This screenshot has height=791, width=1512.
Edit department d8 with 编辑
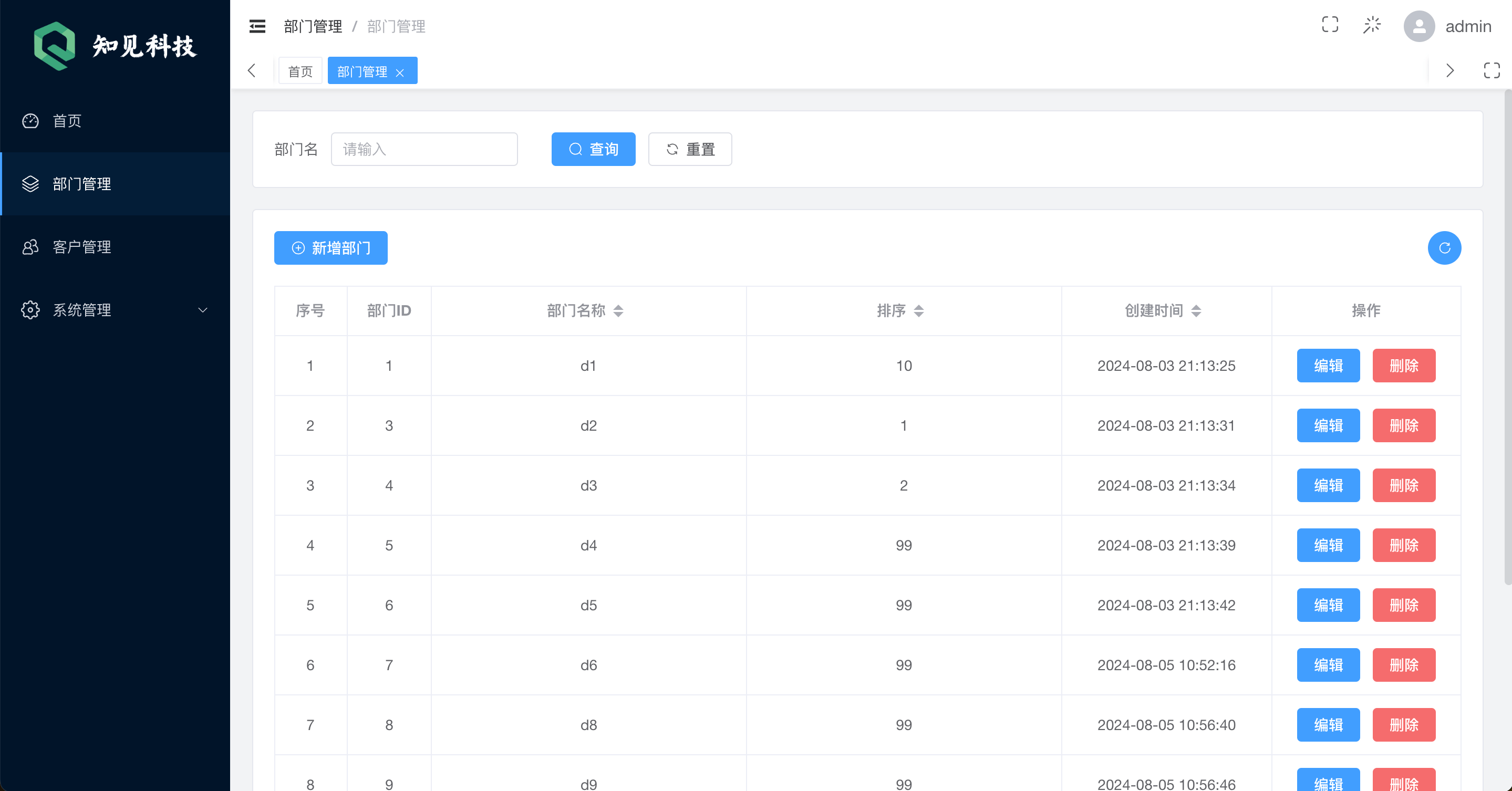(1328, 725)
